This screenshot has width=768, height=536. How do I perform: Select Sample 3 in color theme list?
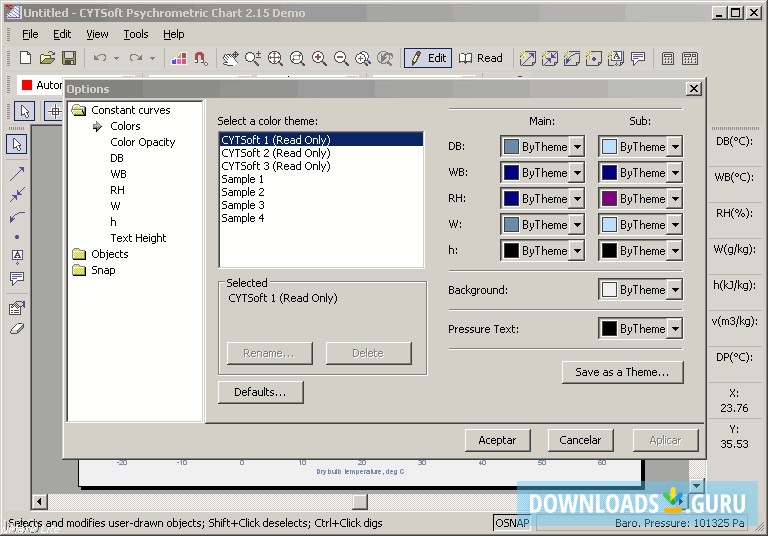point(243,205)
